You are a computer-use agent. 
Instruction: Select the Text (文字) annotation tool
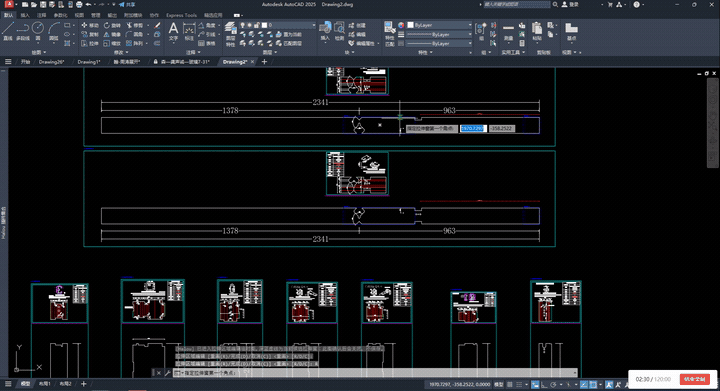[x=173, y=32]
